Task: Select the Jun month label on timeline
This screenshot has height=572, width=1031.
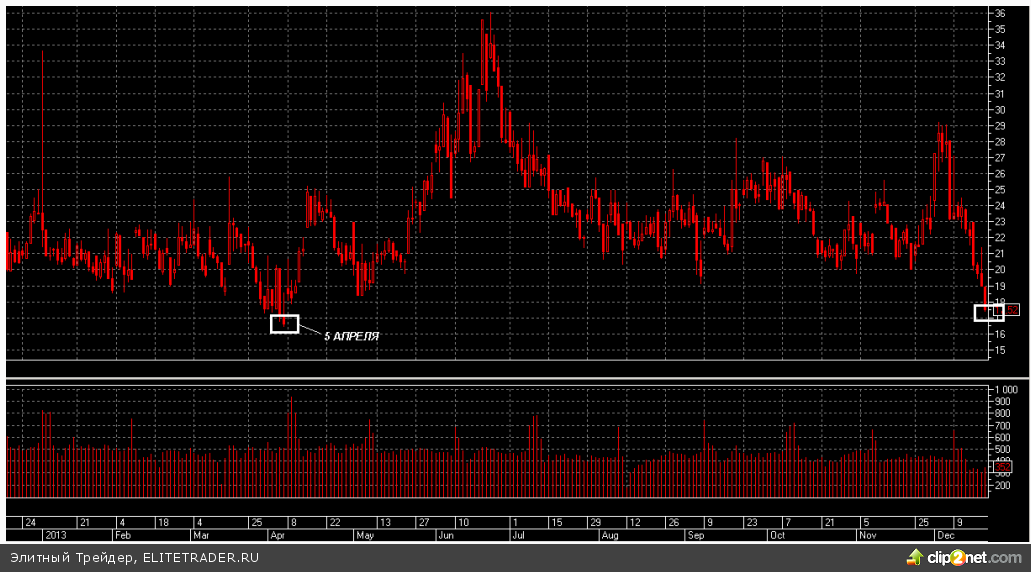Action: click(445, 535)
